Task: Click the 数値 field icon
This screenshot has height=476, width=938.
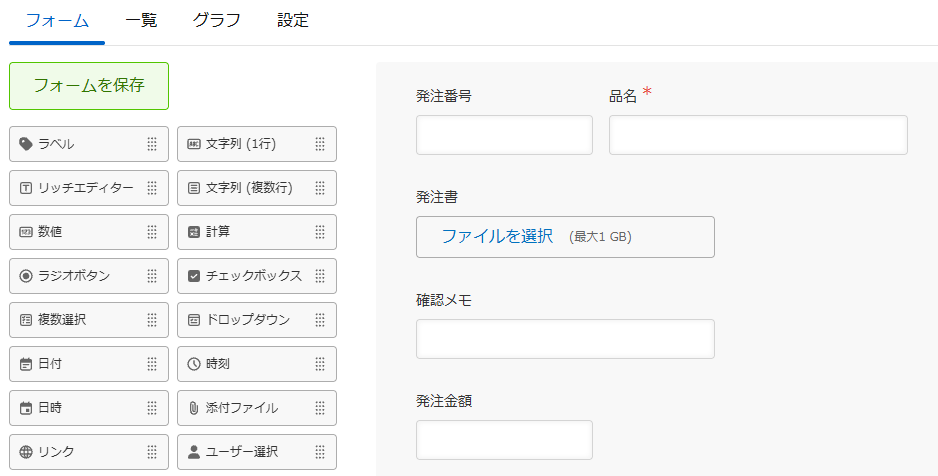Action: coord(26,232)
